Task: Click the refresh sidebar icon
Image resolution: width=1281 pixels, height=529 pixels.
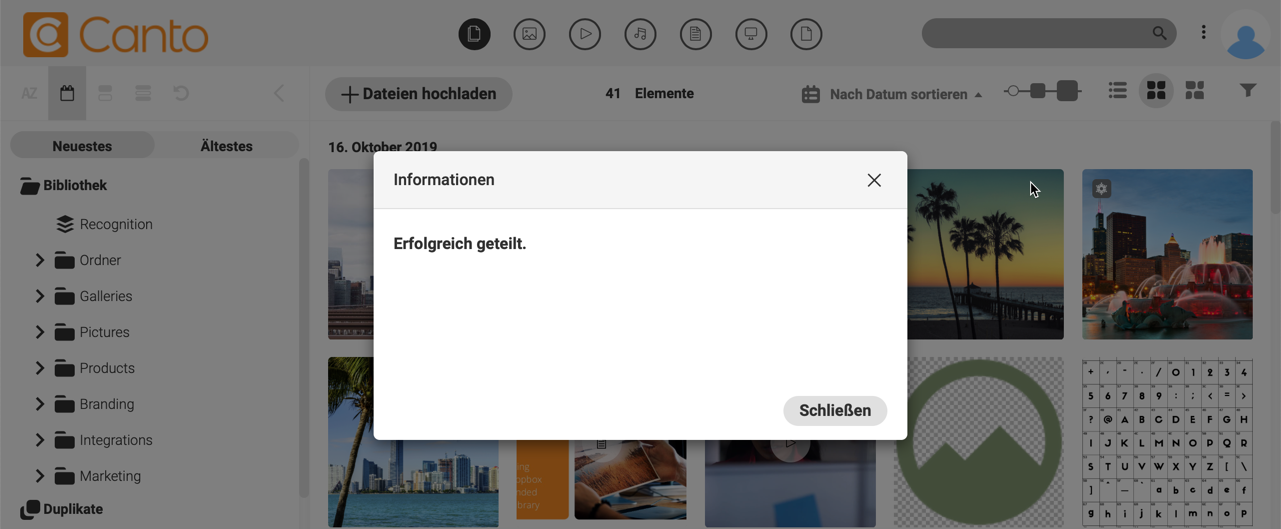Action: click(x=181, y=93)
